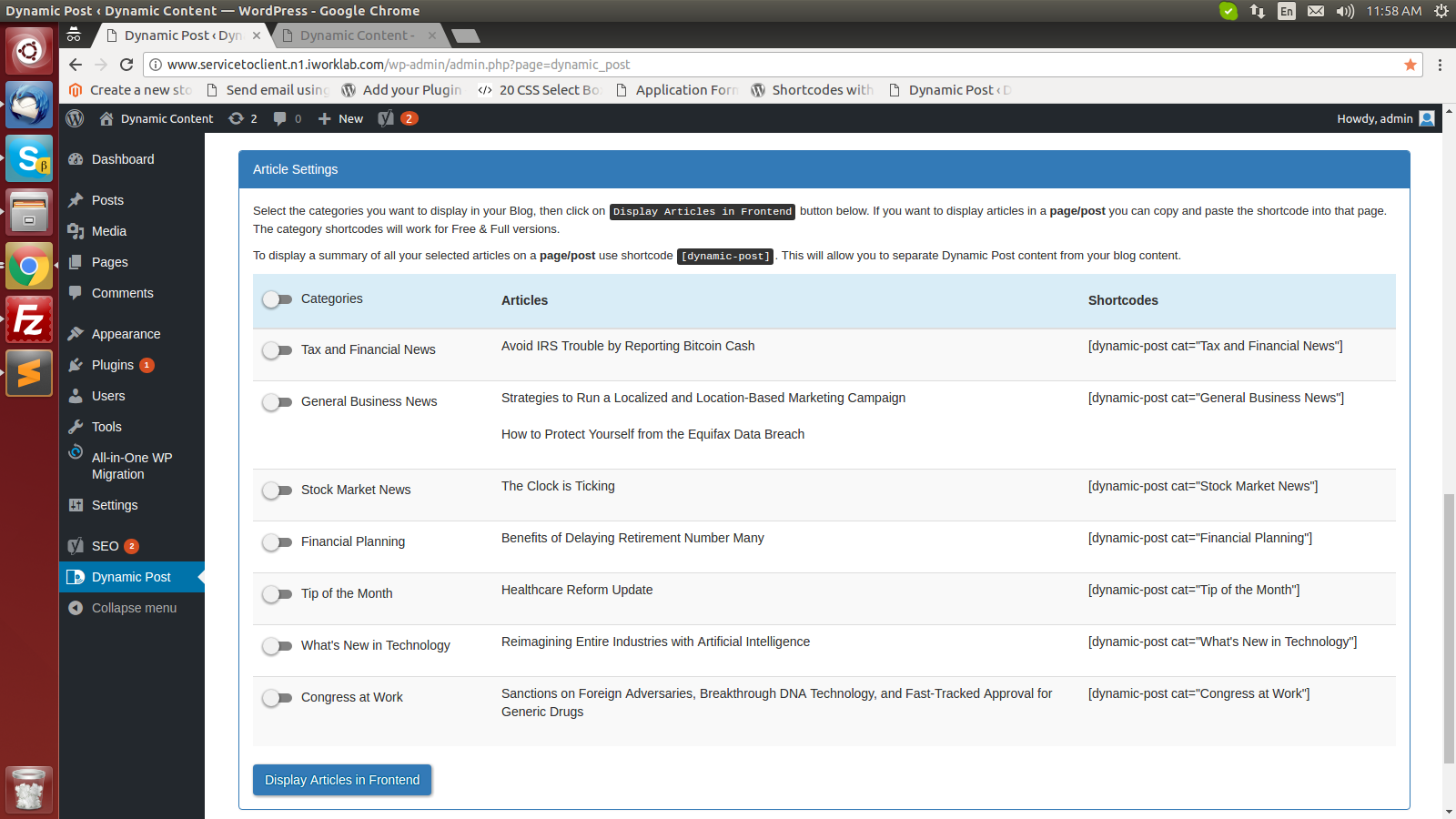Bookmark this page using the star icon
Image resolution: width=1456 pixels, height=819 pixels.
pos(1410,65)
